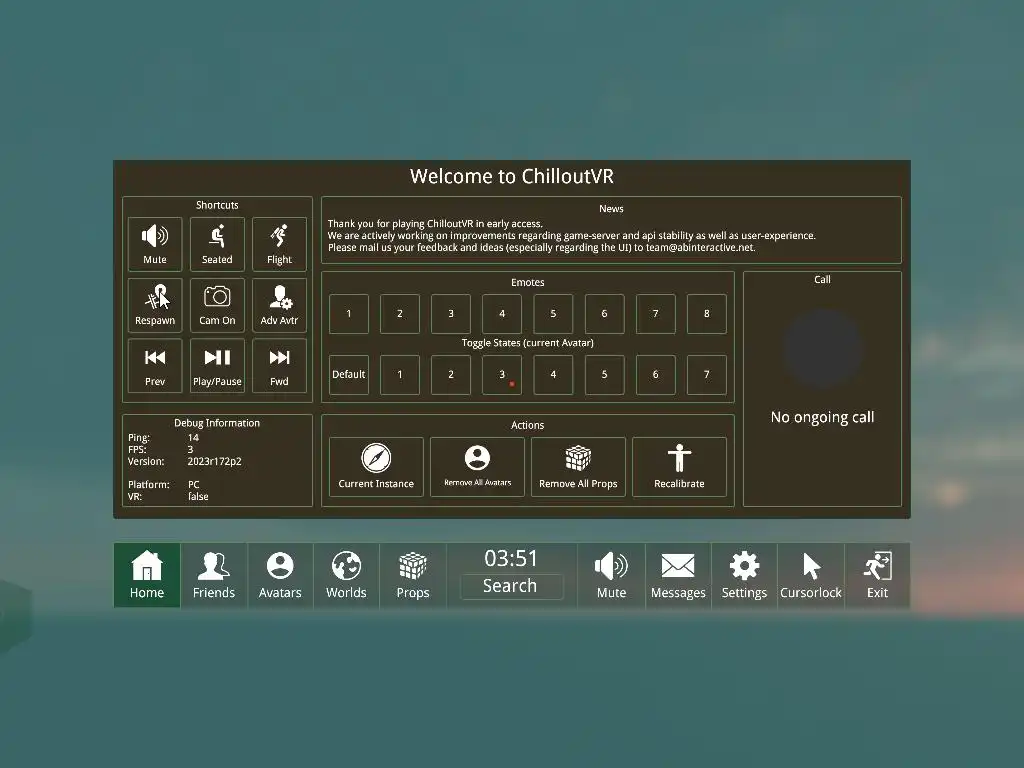Click the version text 2023r172p2
The width and height of the screenshot is (1024, 768).
pyautogui.click(x=214, y=461)
